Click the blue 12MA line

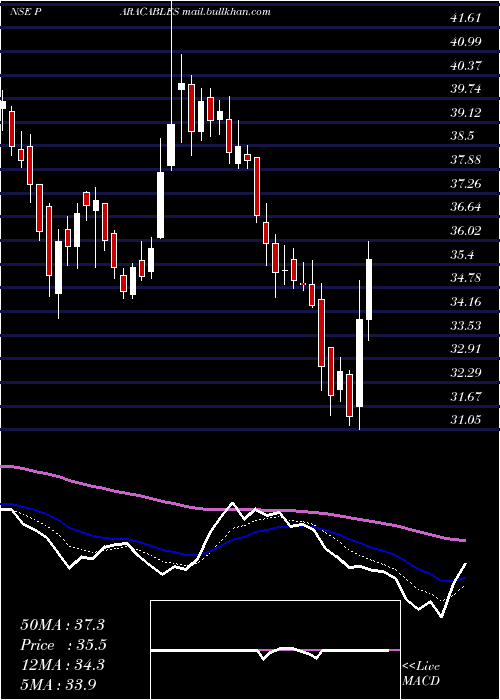[x=232, y=540]
